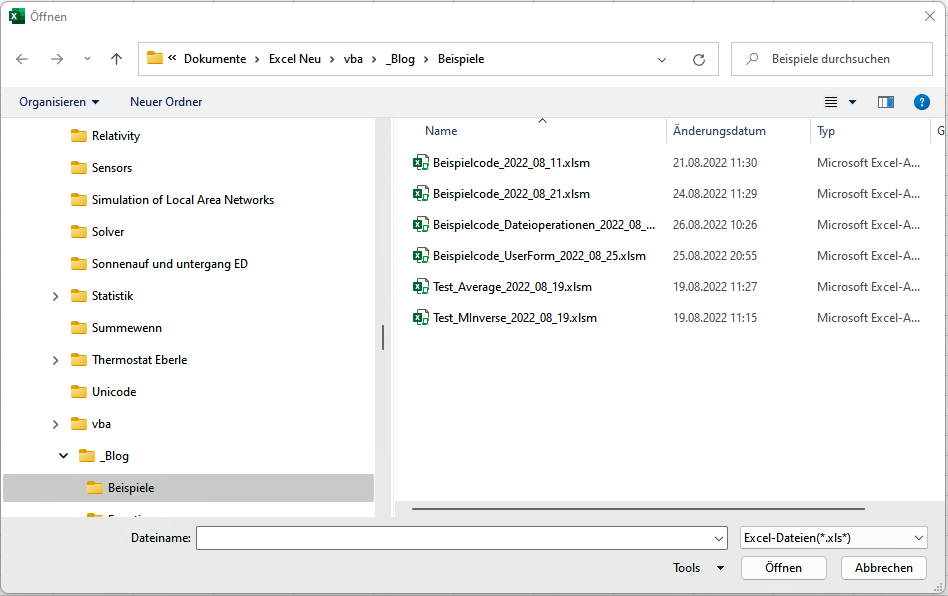Select file Test_MInverse_2022_08_19.xlsm
This screenshot has height=596, width=948.
(515, 317)
